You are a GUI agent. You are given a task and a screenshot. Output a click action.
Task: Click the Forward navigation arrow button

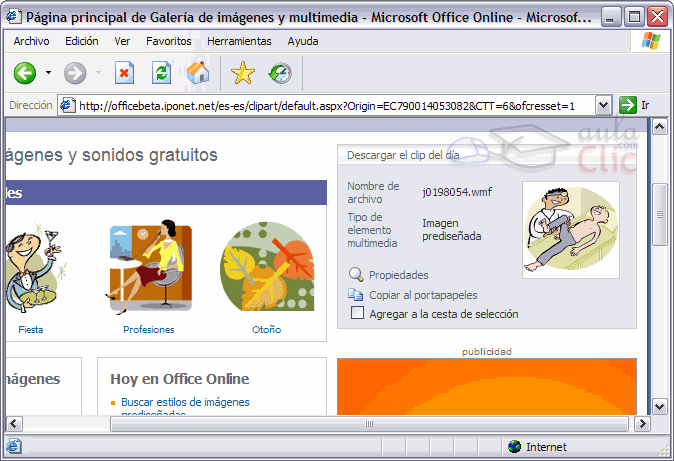coord(75,73)
